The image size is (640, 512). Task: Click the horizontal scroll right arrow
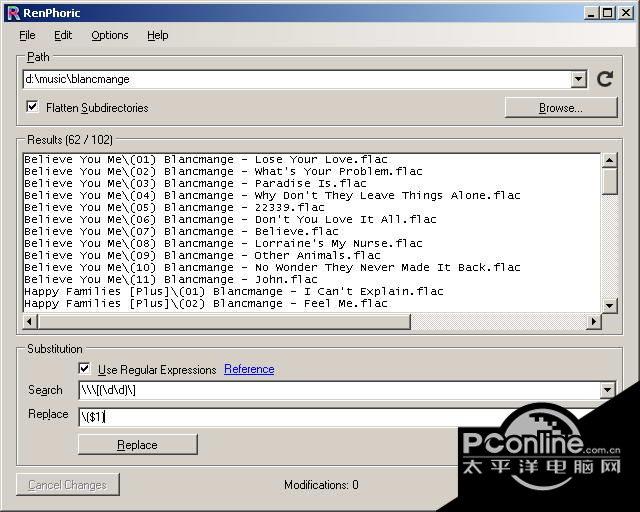click(x=593, y=321)
